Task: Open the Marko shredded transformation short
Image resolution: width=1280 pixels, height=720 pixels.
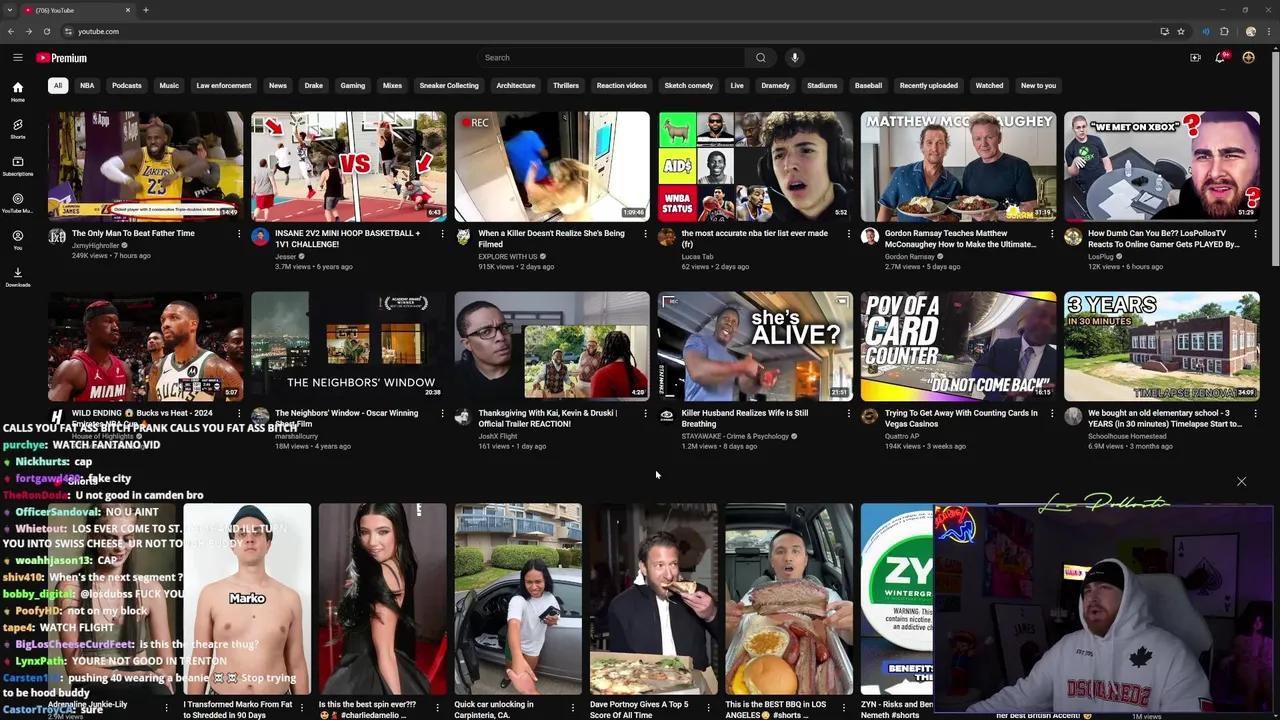Action: 247,599
